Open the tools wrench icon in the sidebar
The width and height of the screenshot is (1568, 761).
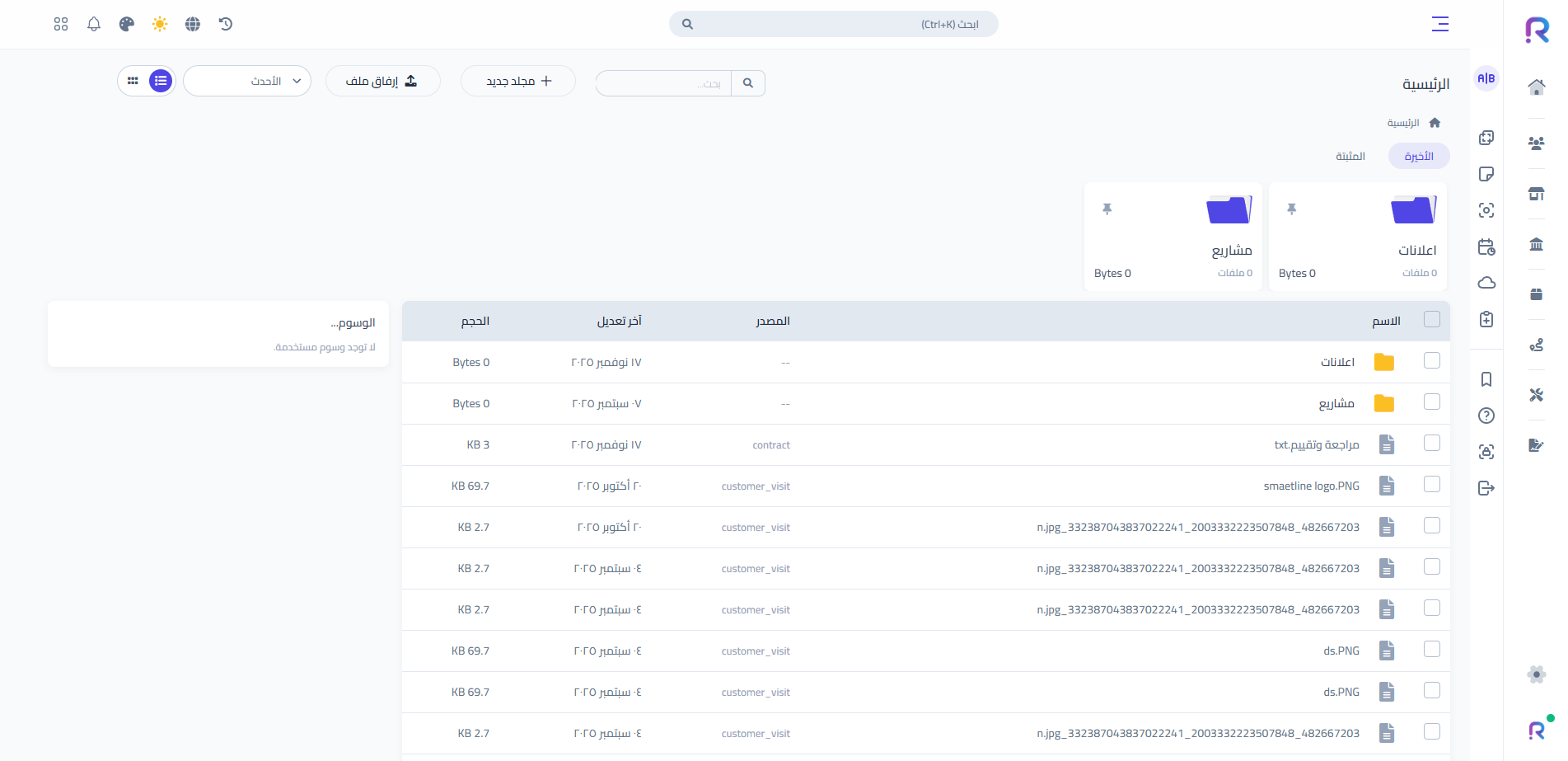pyautogui.click(x=1537, y=395)
